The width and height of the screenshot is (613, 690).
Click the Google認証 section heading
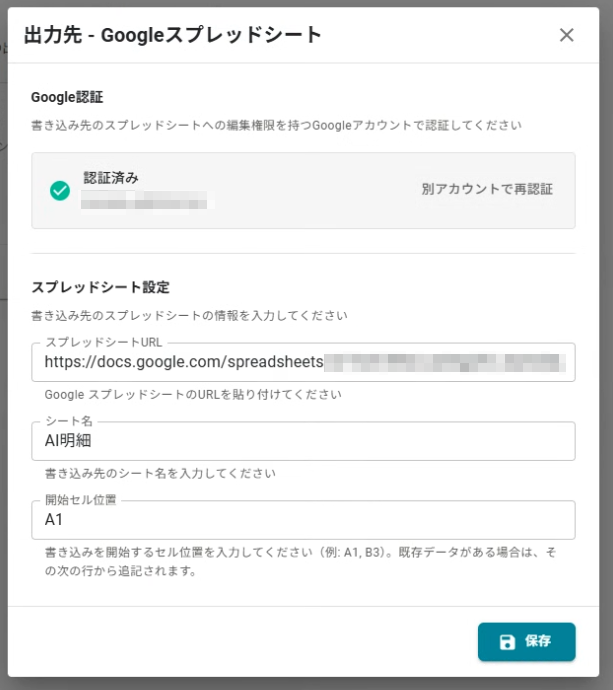[67, 97]
